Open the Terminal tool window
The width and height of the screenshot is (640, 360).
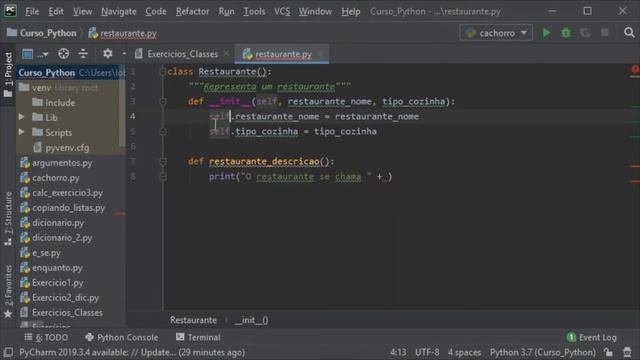(x=198, y=338)
